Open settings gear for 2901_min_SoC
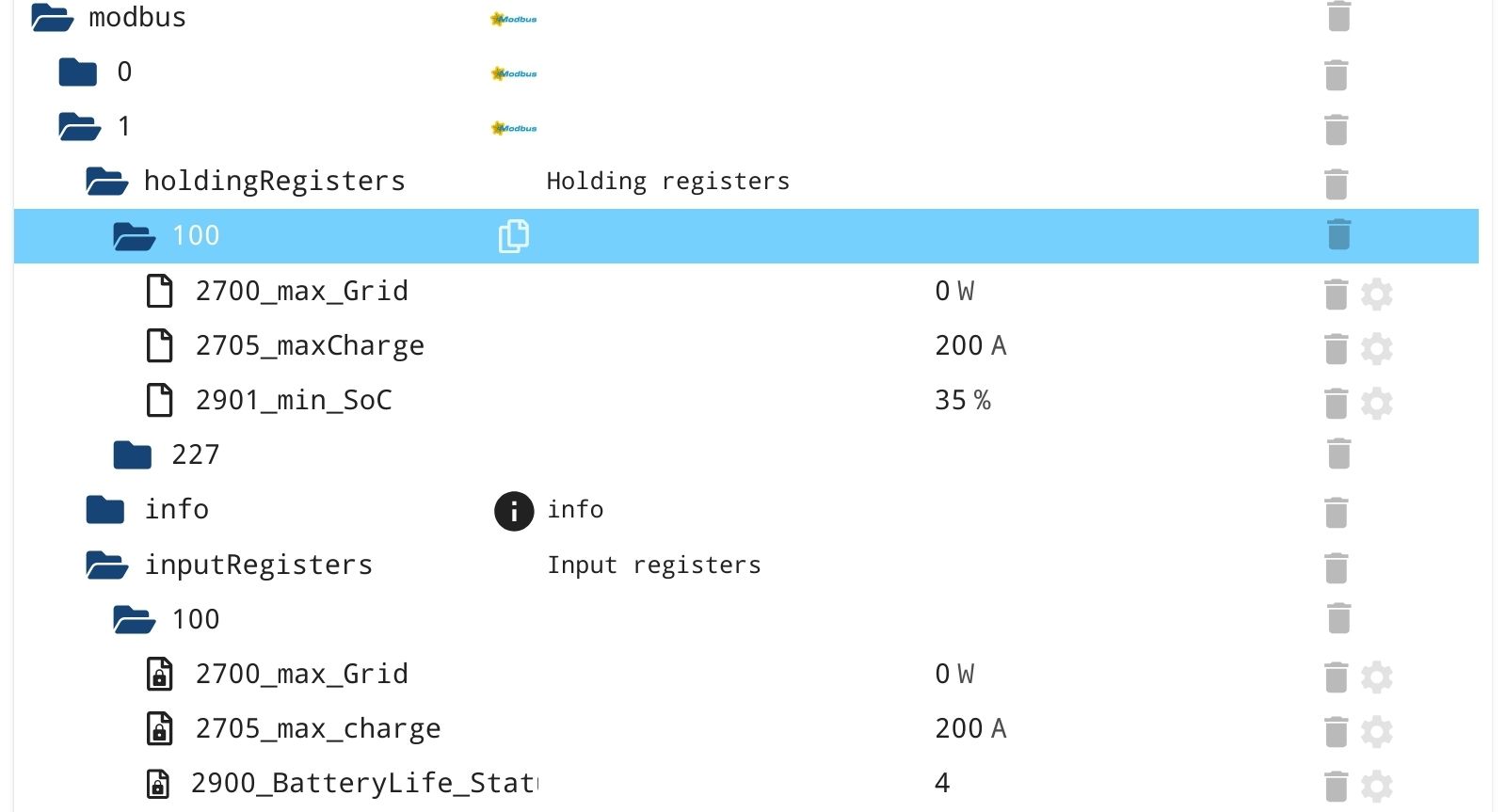 pyautogui.click(x=1376, y=403)
